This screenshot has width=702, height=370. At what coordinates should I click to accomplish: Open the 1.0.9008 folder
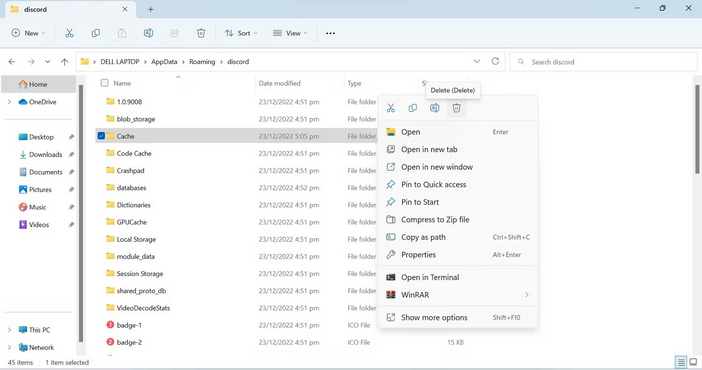point(129,102)
